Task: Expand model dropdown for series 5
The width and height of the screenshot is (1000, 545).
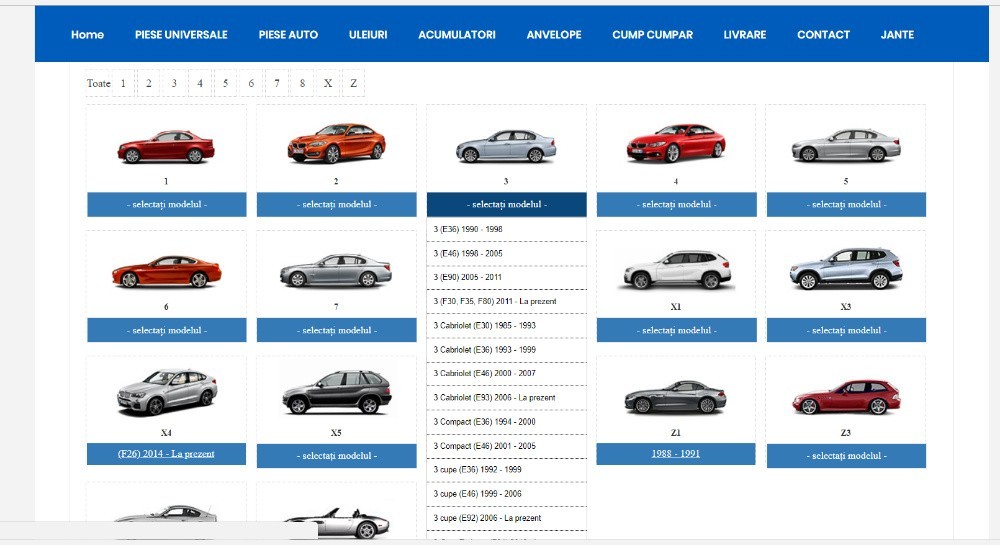Action: 846,205
